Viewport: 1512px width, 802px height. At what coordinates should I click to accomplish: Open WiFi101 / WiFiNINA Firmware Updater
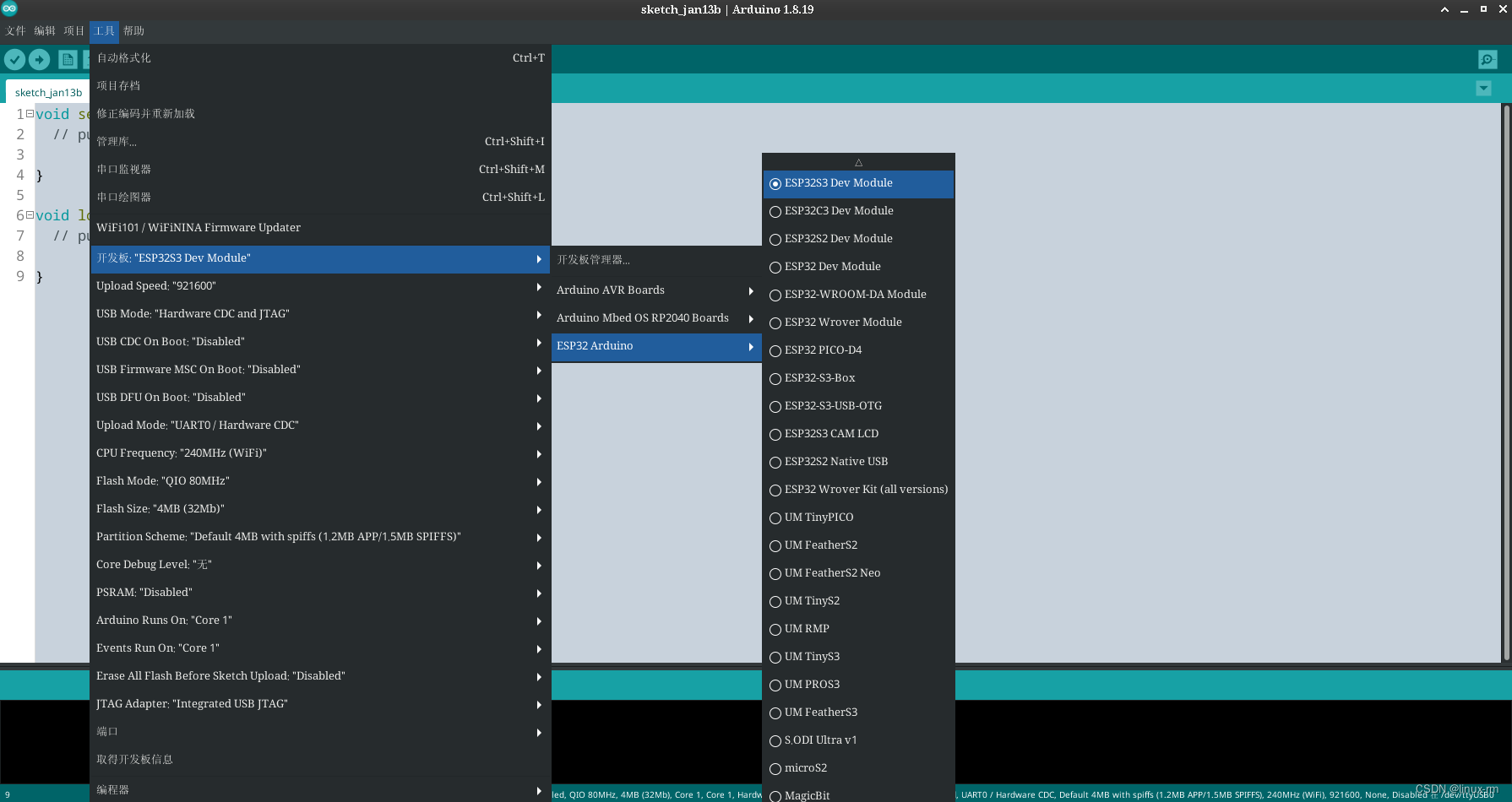point(320,228)
